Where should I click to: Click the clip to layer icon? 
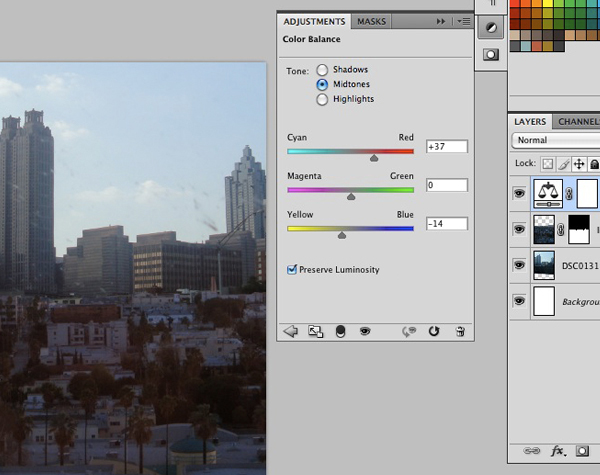click(x=340, y=331)
